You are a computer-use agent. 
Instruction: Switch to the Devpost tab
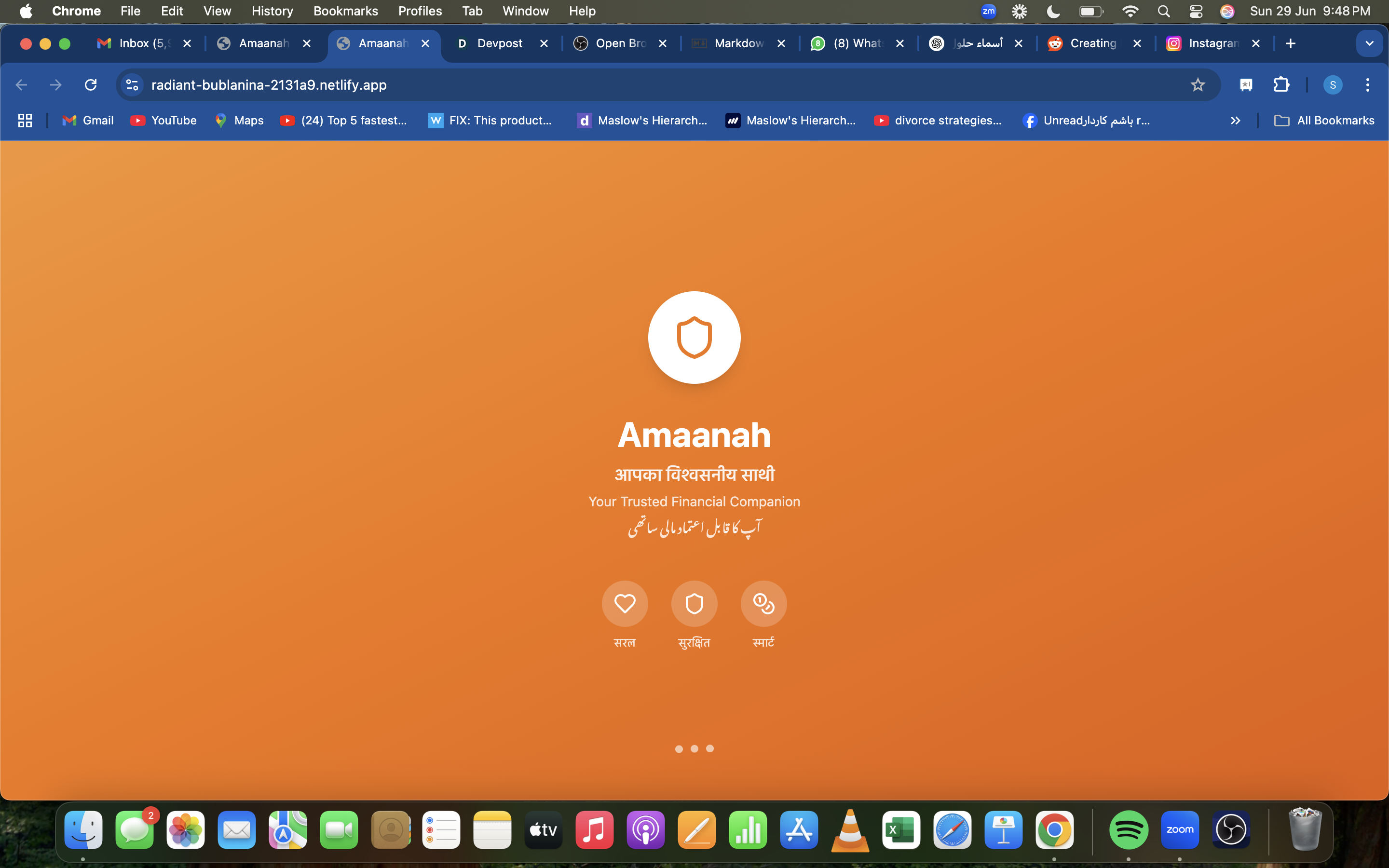point(499,43)
